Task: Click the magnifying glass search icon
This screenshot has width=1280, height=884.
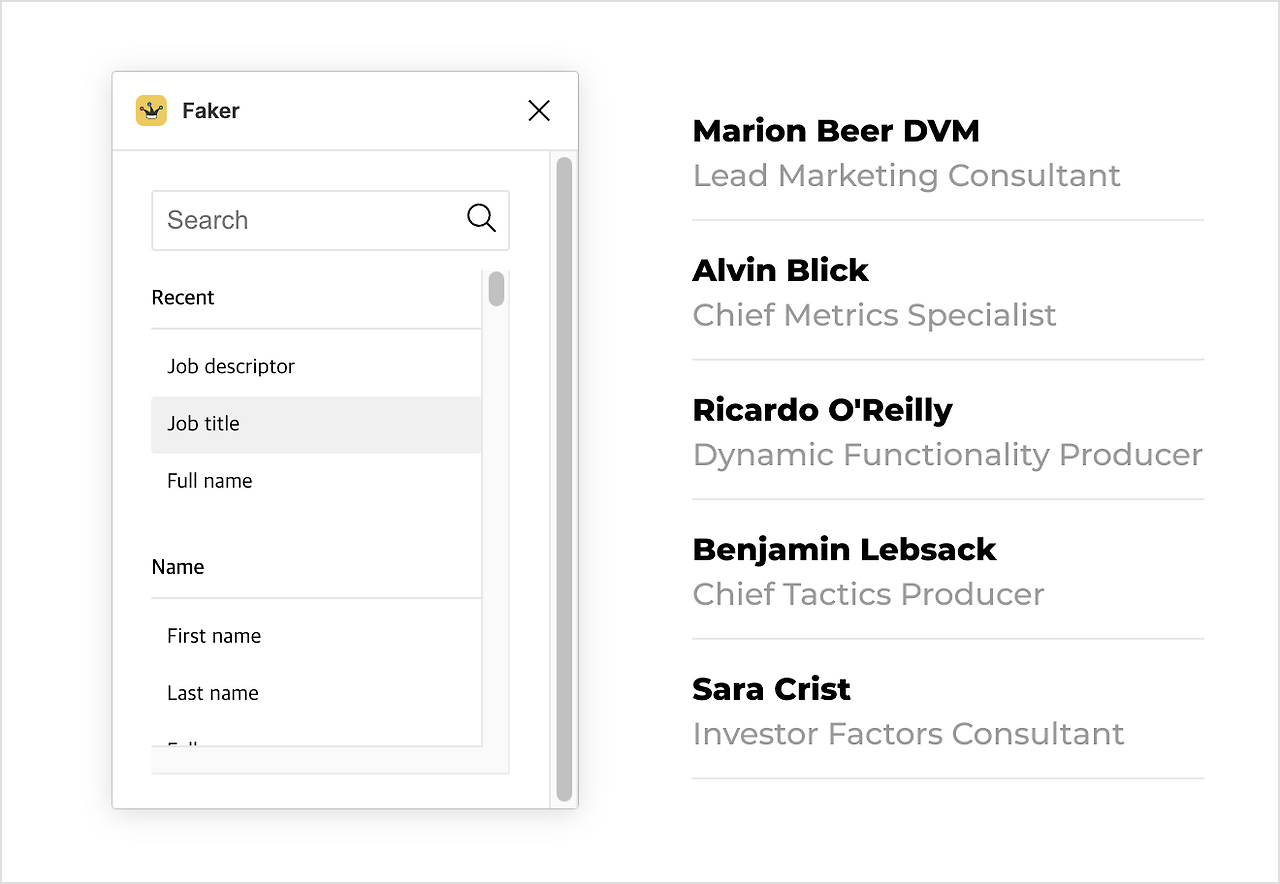Action: (481, 218)
